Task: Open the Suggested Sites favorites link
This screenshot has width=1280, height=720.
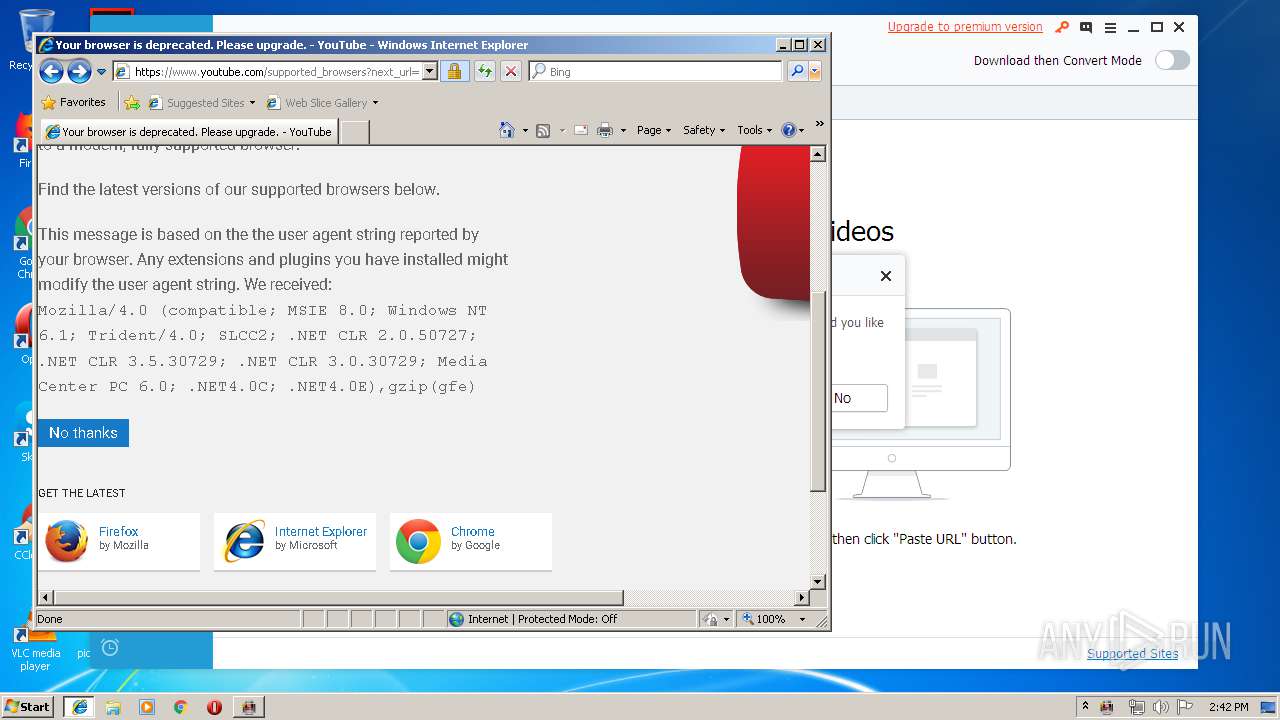Action: (201, 102)
